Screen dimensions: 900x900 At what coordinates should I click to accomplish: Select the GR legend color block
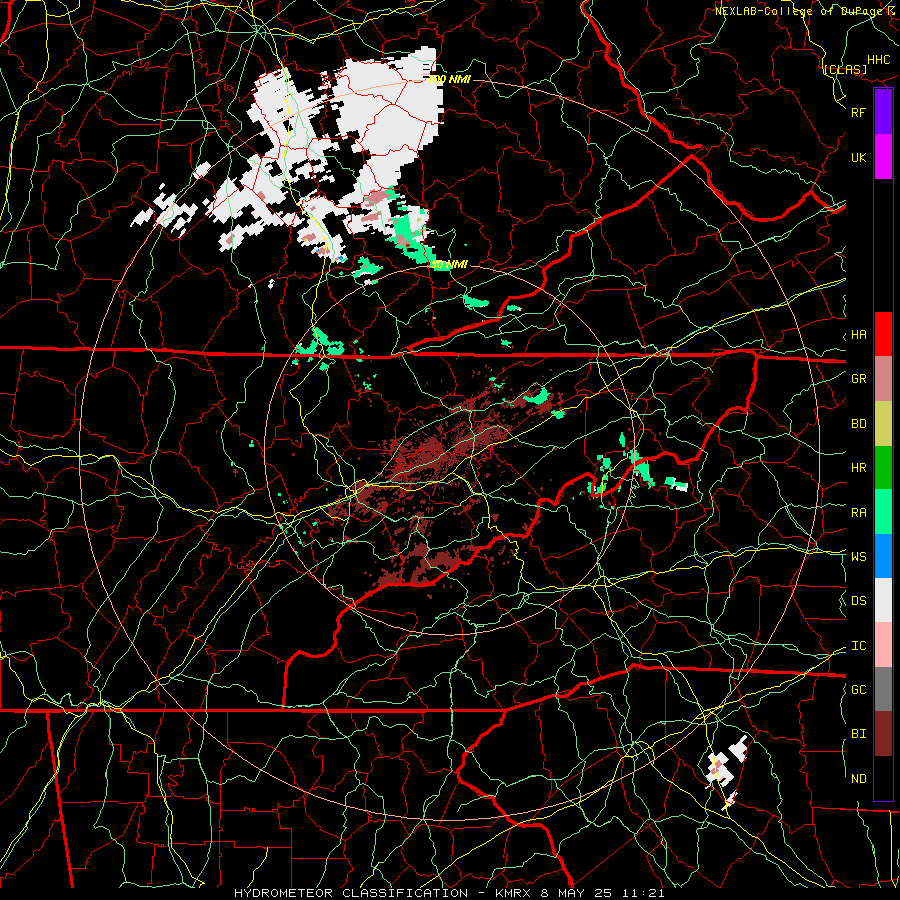point(883,379)
